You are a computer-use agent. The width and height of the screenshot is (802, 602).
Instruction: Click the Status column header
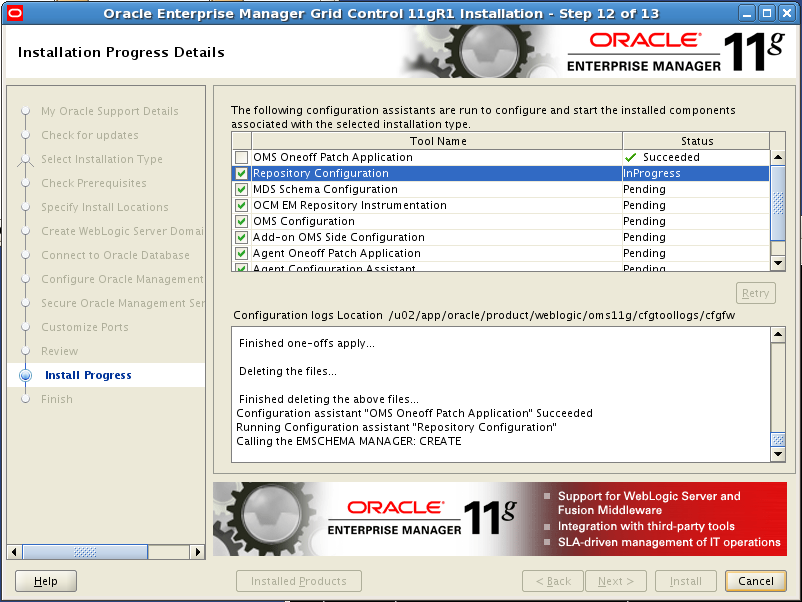click(697, 141)
